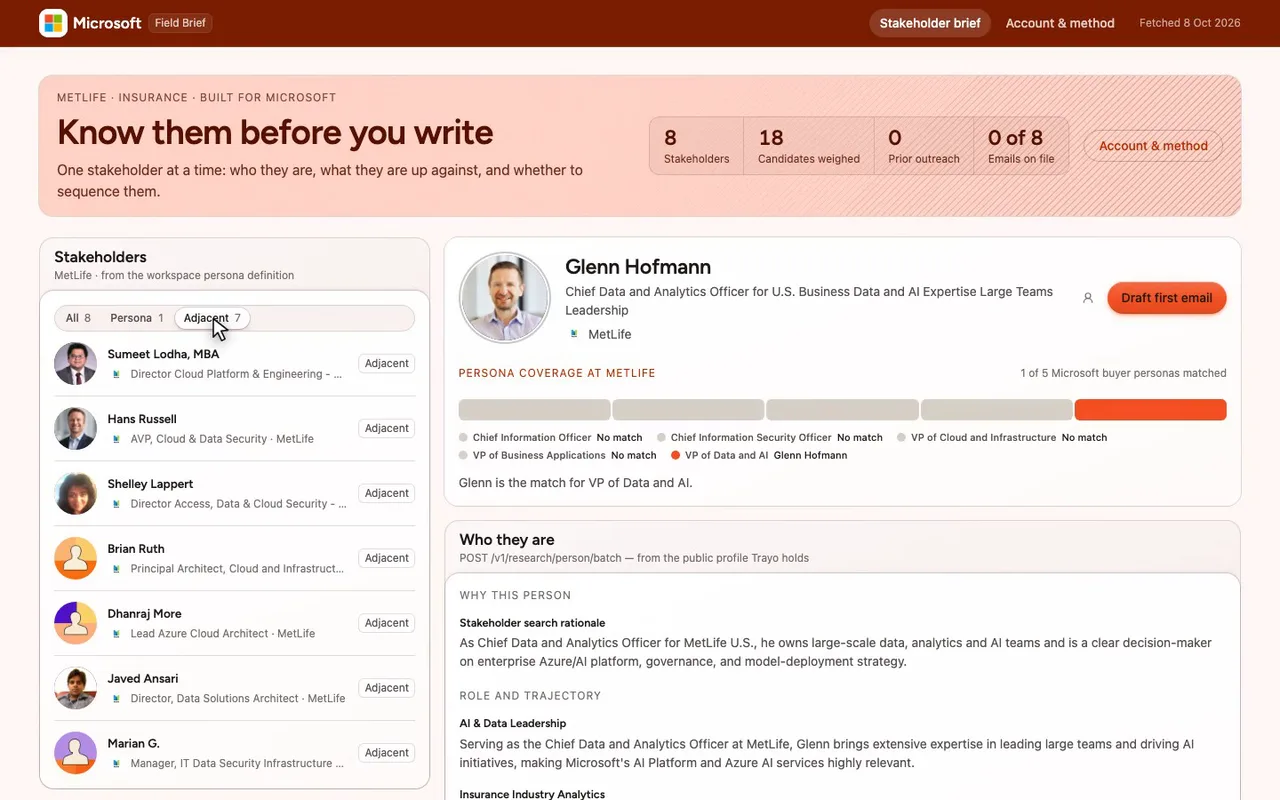Select Dhanraj More's placeholder avatar
This screenshot has width=1280, height=800.
76,624
